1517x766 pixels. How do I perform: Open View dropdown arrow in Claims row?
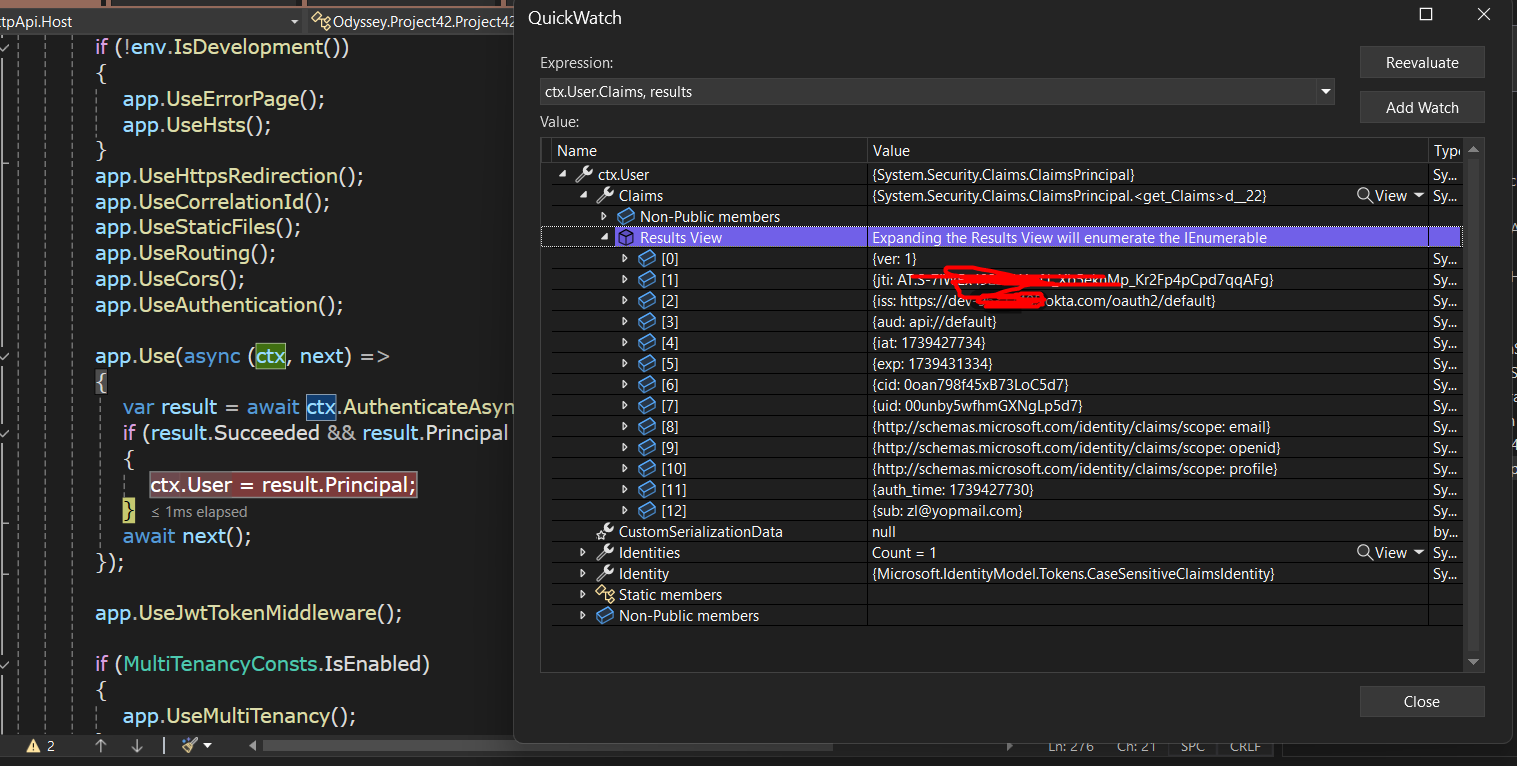(x=1418, y=196)
